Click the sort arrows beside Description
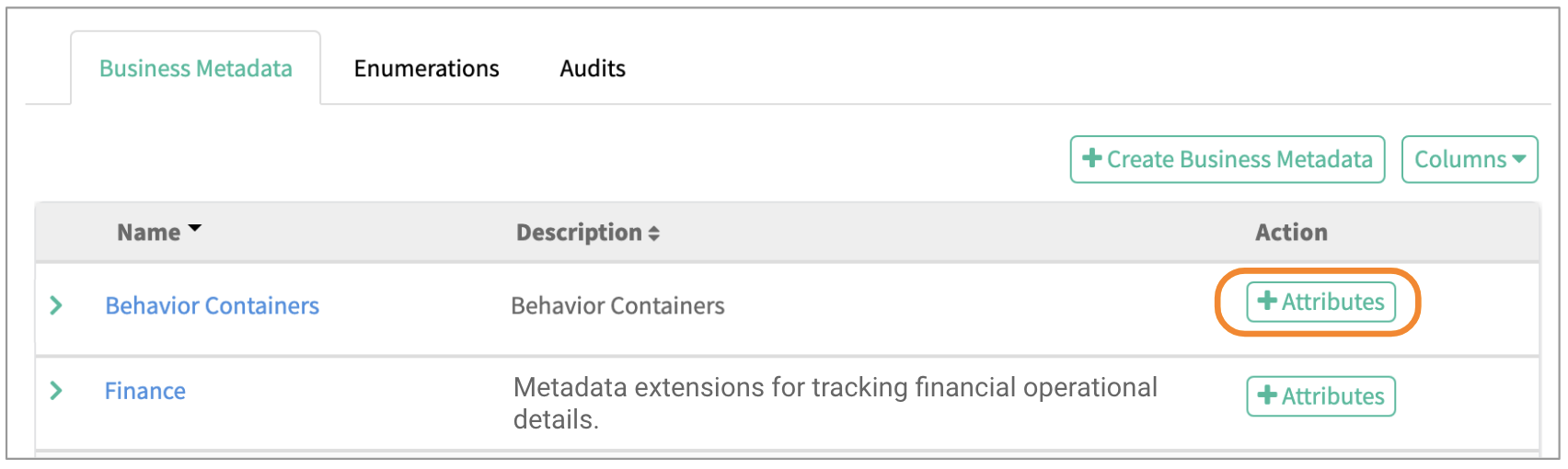Viewport: 1568px width, 469px height. [x=654, y=234]
